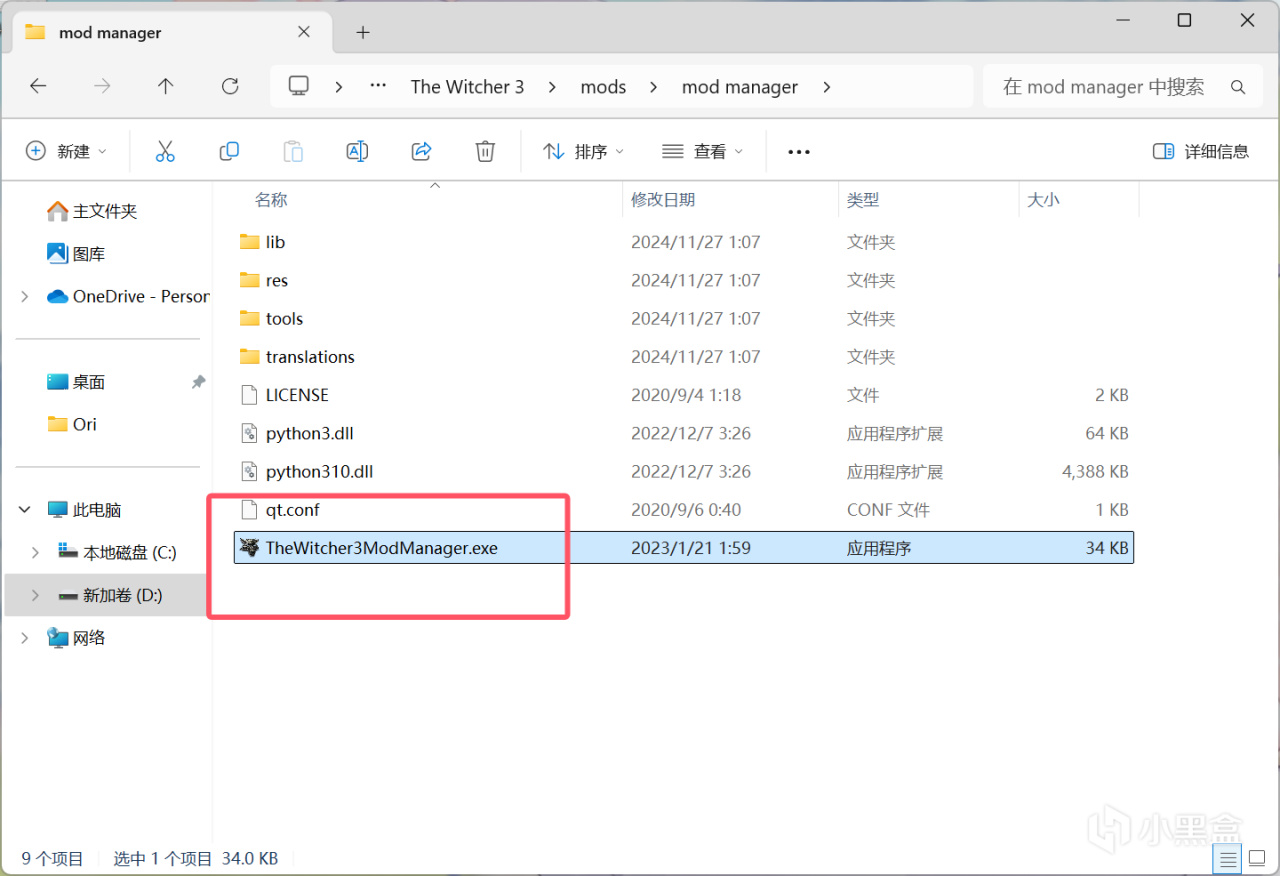Click the Share icon in toolbar
The height and width of the screenshot is (876, 1280).
click(421, 151)
